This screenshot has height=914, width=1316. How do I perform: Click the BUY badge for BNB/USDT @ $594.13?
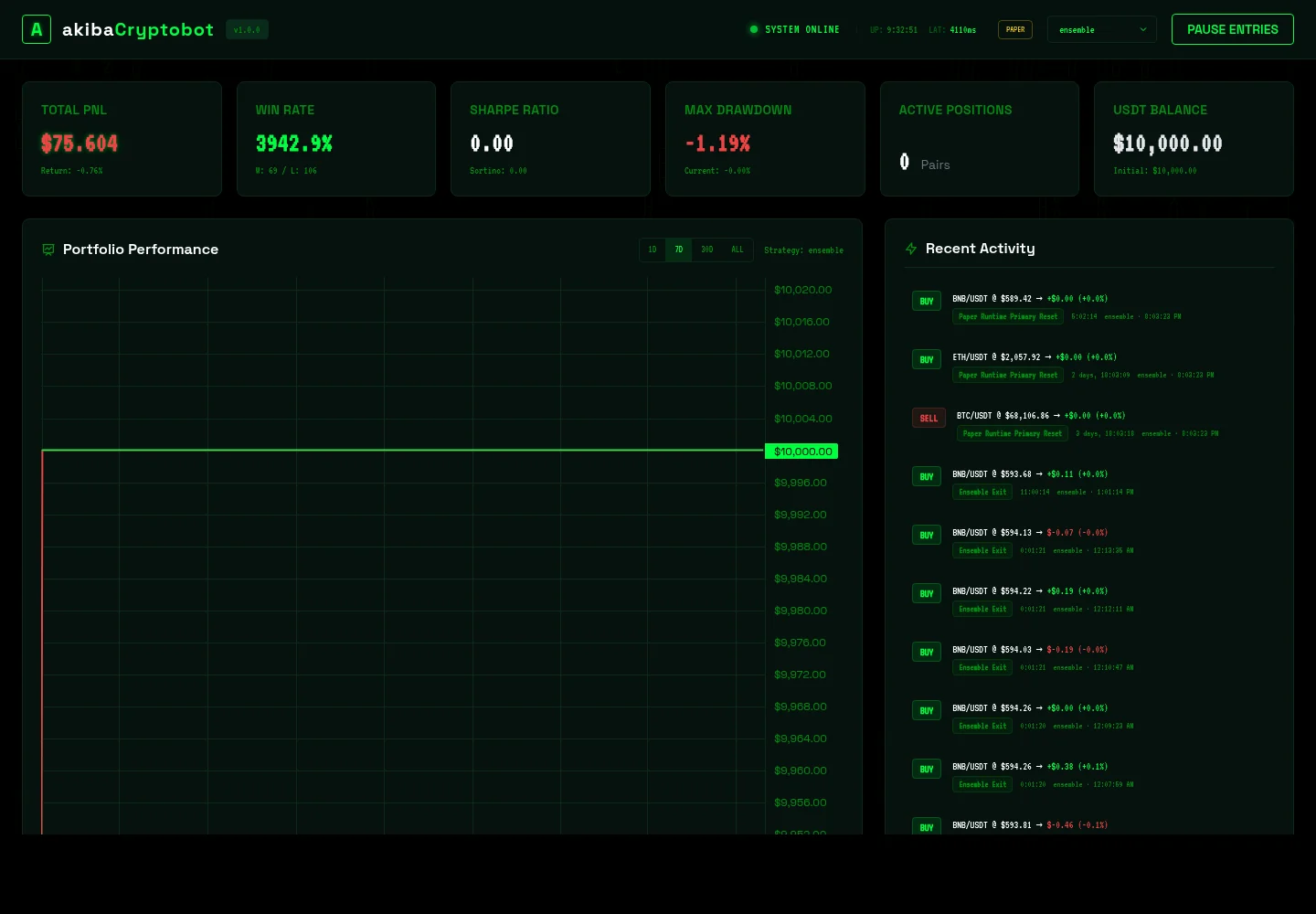[x=927, y=535]
